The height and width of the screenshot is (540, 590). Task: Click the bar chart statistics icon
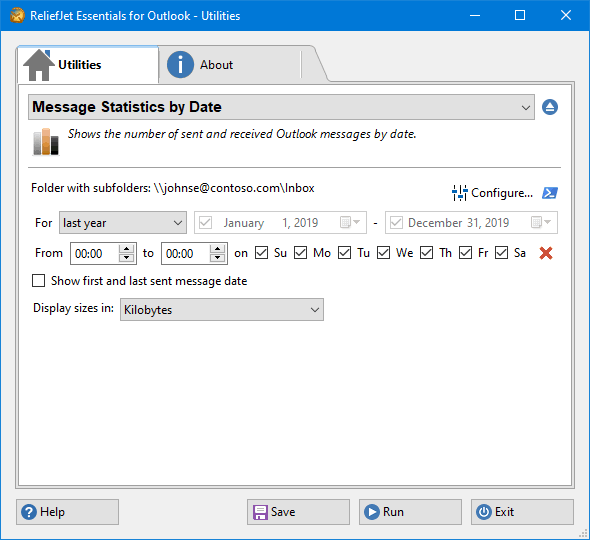pyautogui.click(x=46, y=142)
